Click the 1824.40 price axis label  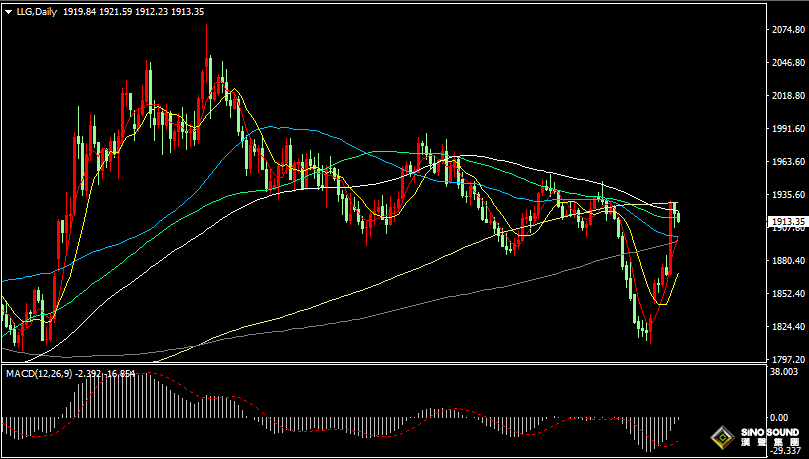(x=788, y=327)
